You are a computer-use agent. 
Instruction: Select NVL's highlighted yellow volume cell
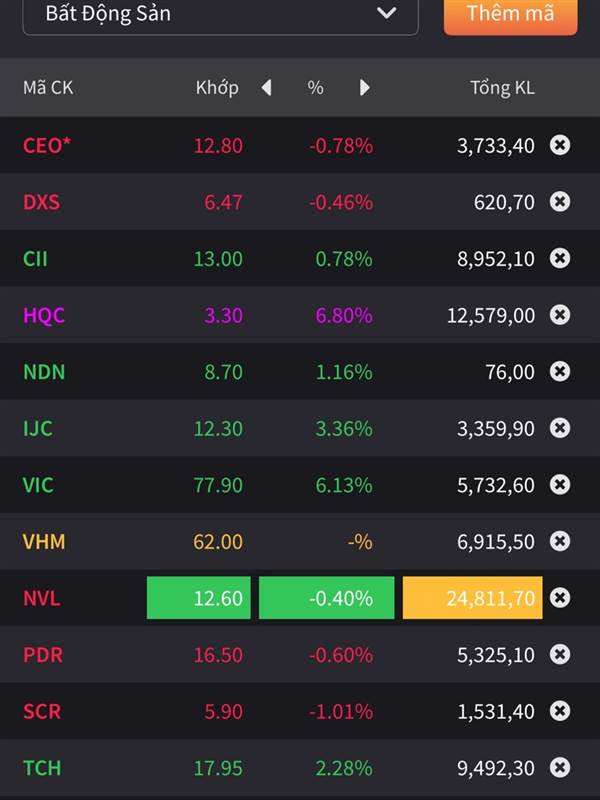pos(472,597)
